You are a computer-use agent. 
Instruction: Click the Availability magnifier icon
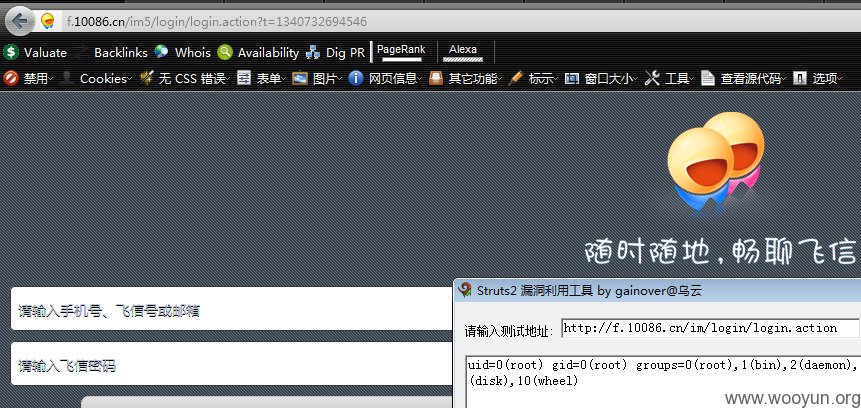tap(225, 52)
